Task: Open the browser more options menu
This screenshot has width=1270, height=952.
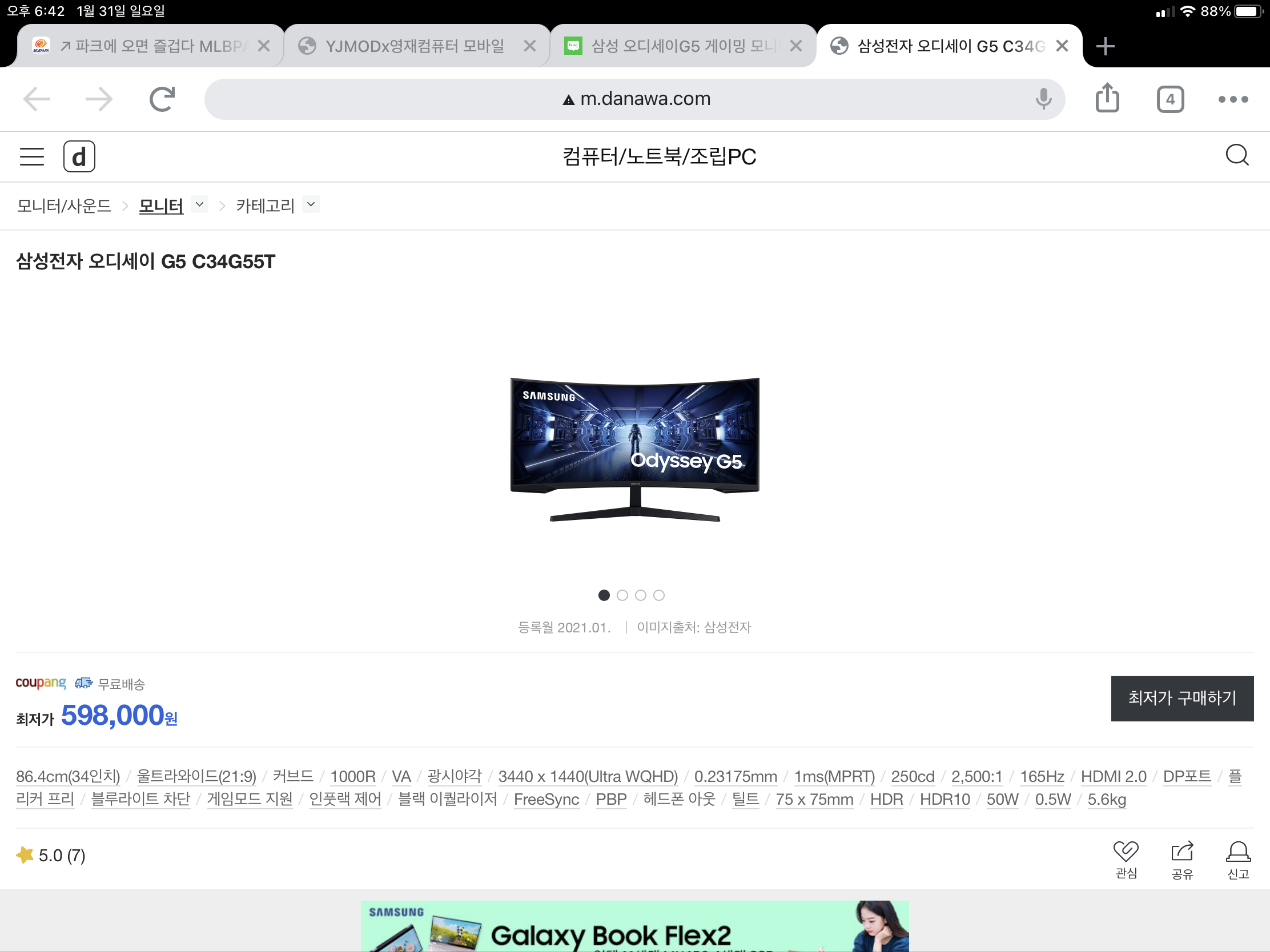Action: click(1233, 99)
